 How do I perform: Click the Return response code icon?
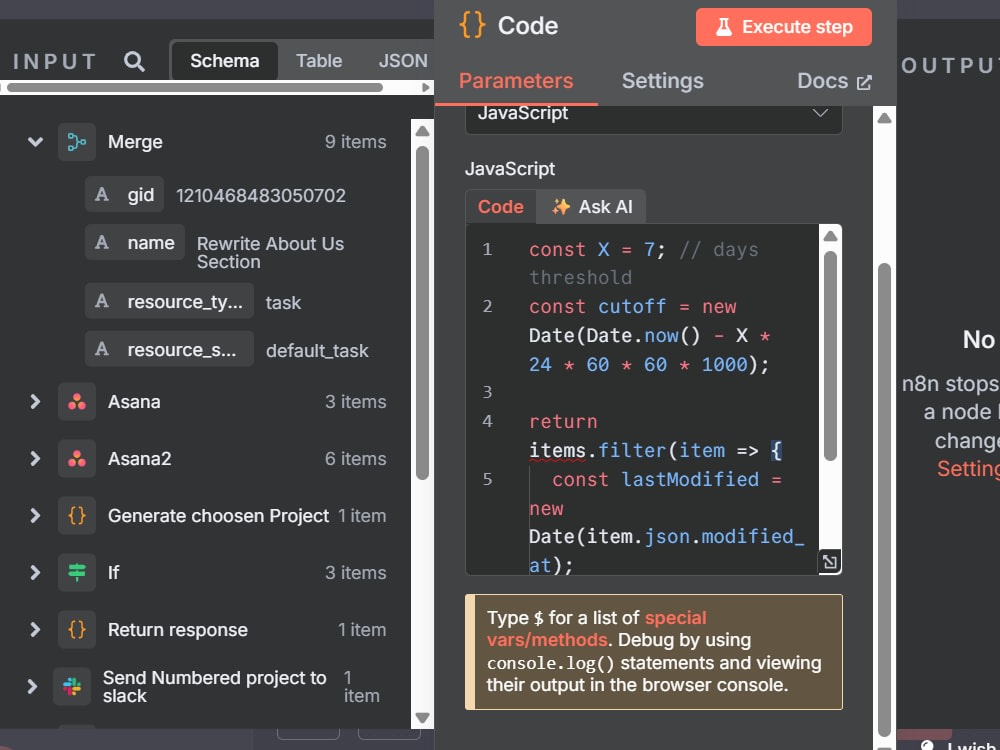[77, 629]
